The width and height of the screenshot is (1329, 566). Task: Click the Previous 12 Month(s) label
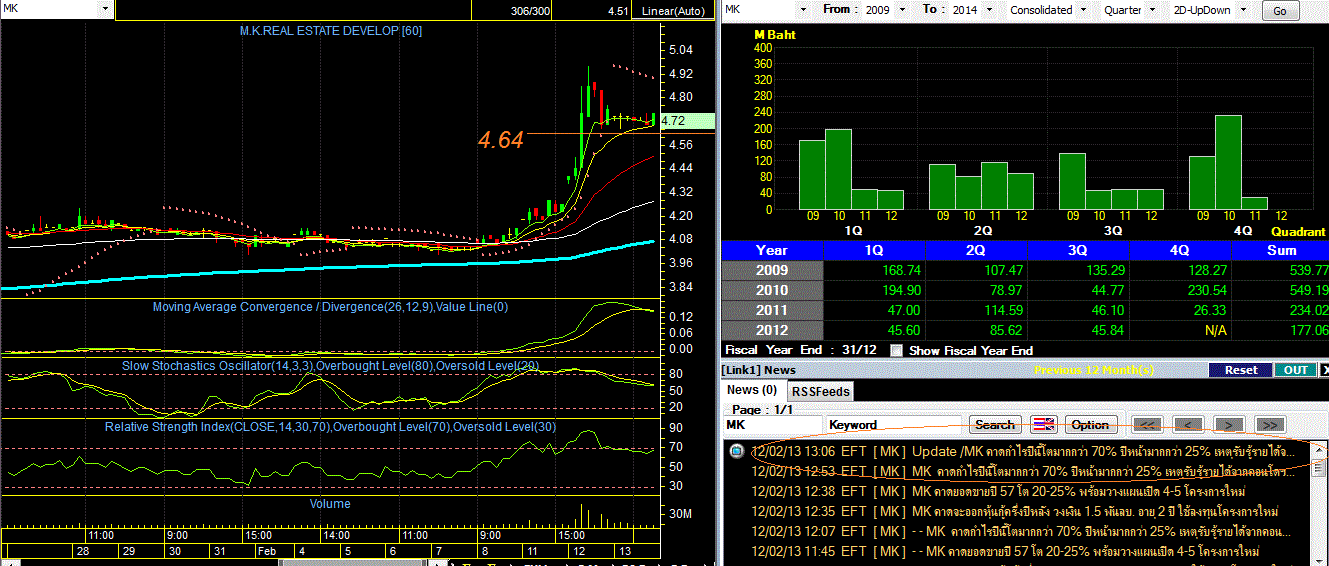[x=1095, y=370]
